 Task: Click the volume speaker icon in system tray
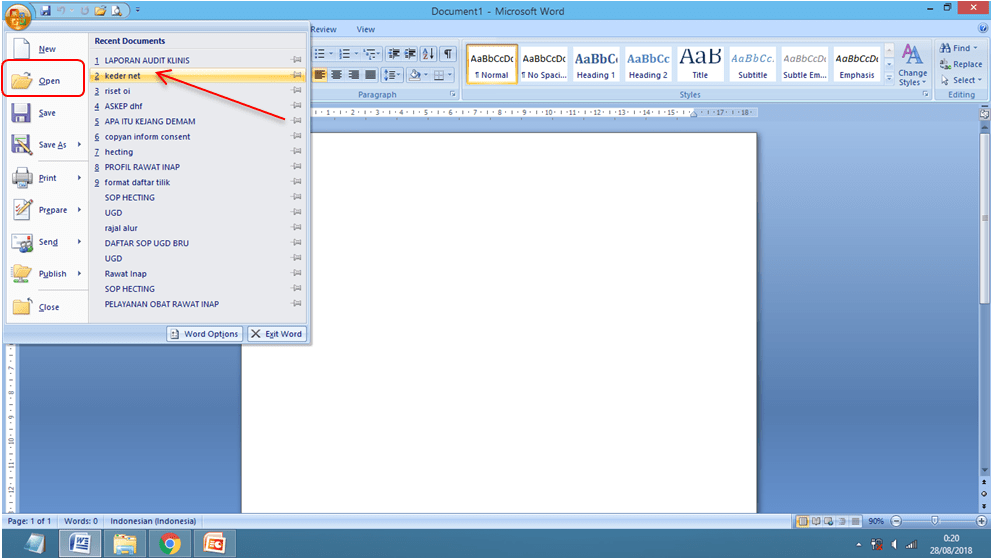tap(894, 544)
